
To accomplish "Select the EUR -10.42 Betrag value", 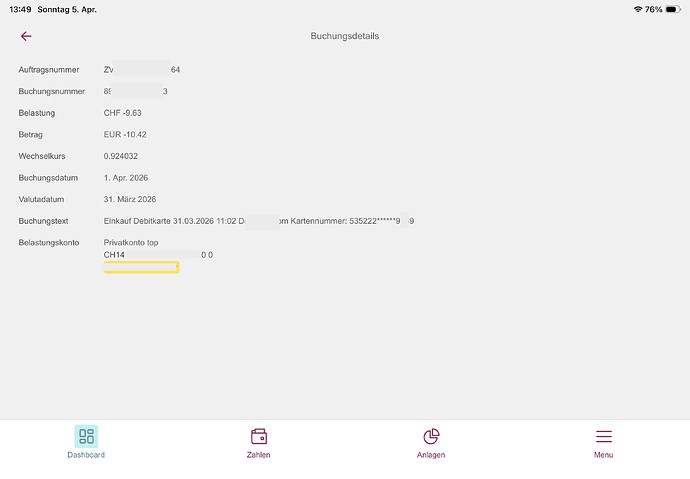I will coord(125,134).
